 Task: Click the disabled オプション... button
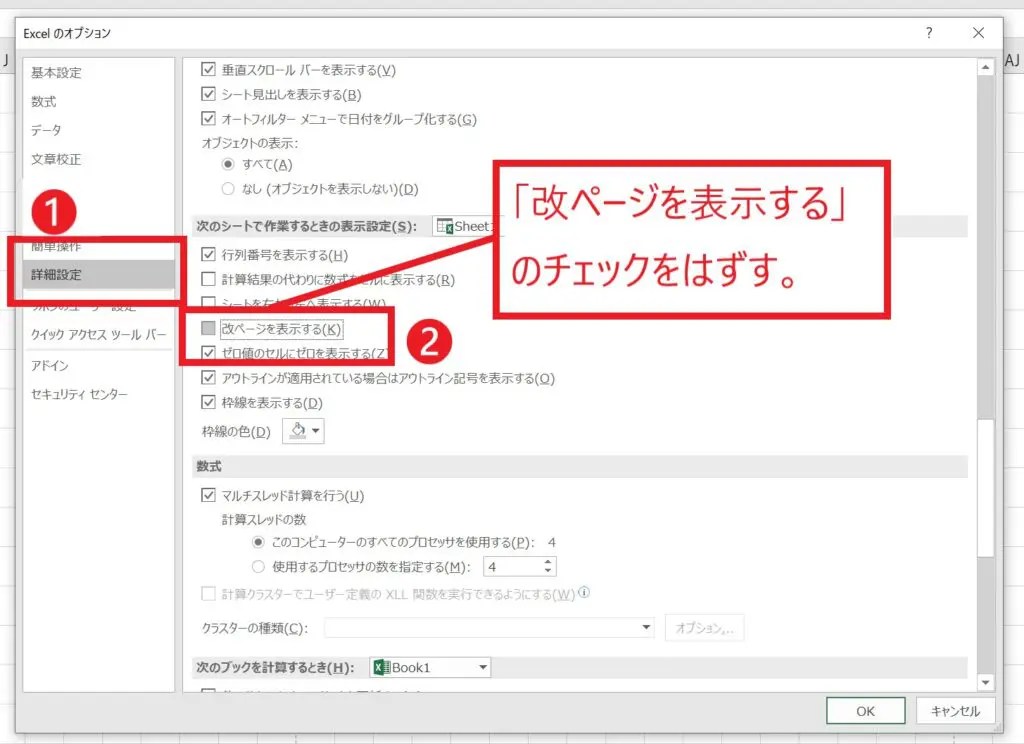click(x=705, y=628)
